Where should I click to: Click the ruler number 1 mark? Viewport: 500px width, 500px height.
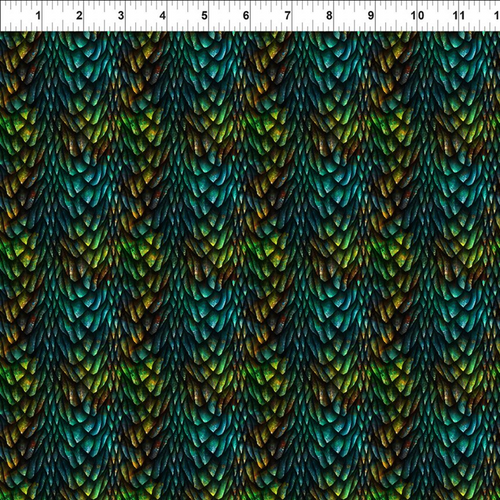coord(38,15)
